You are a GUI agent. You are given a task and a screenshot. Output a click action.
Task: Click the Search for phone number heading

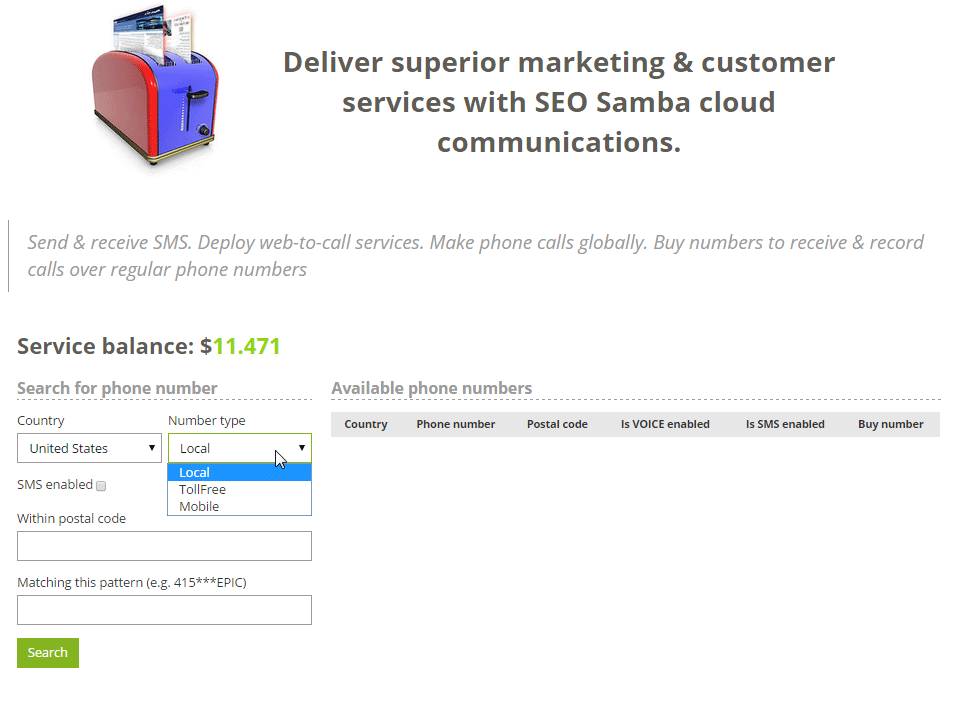(x=117, y=388)
